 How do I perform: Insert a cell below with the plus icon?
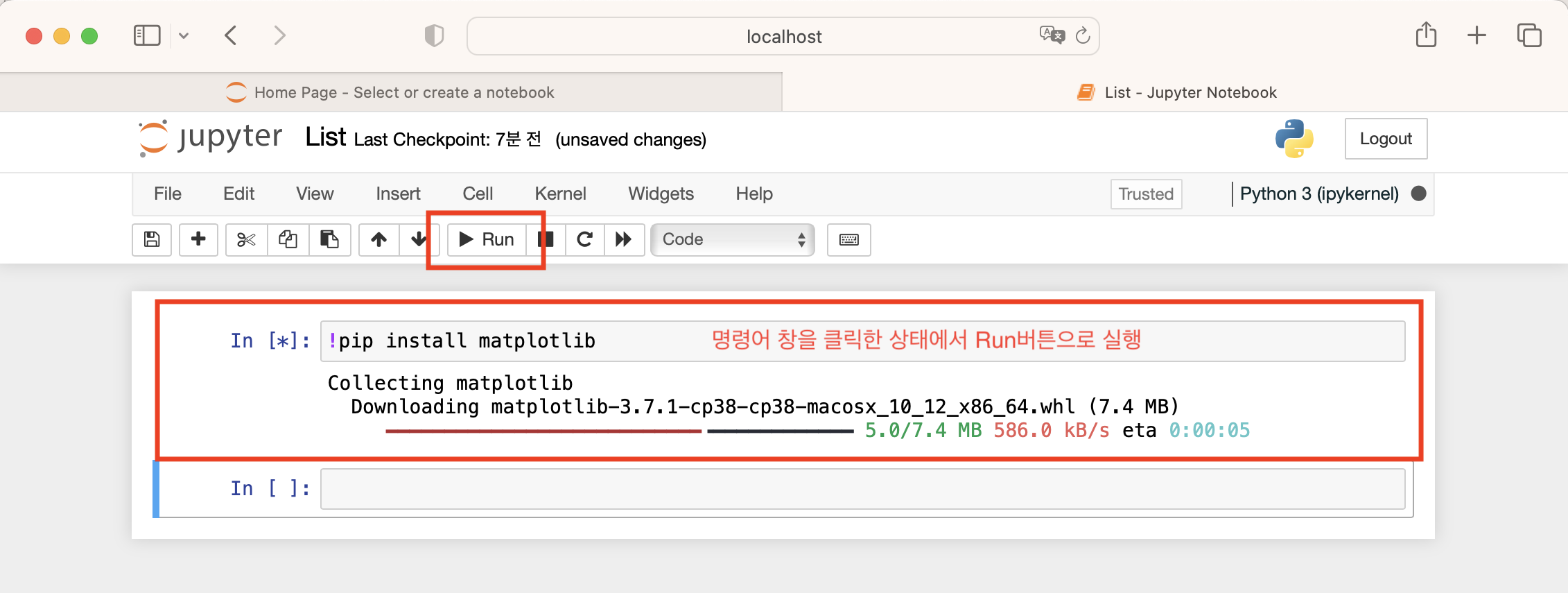(x=198, y=239)
